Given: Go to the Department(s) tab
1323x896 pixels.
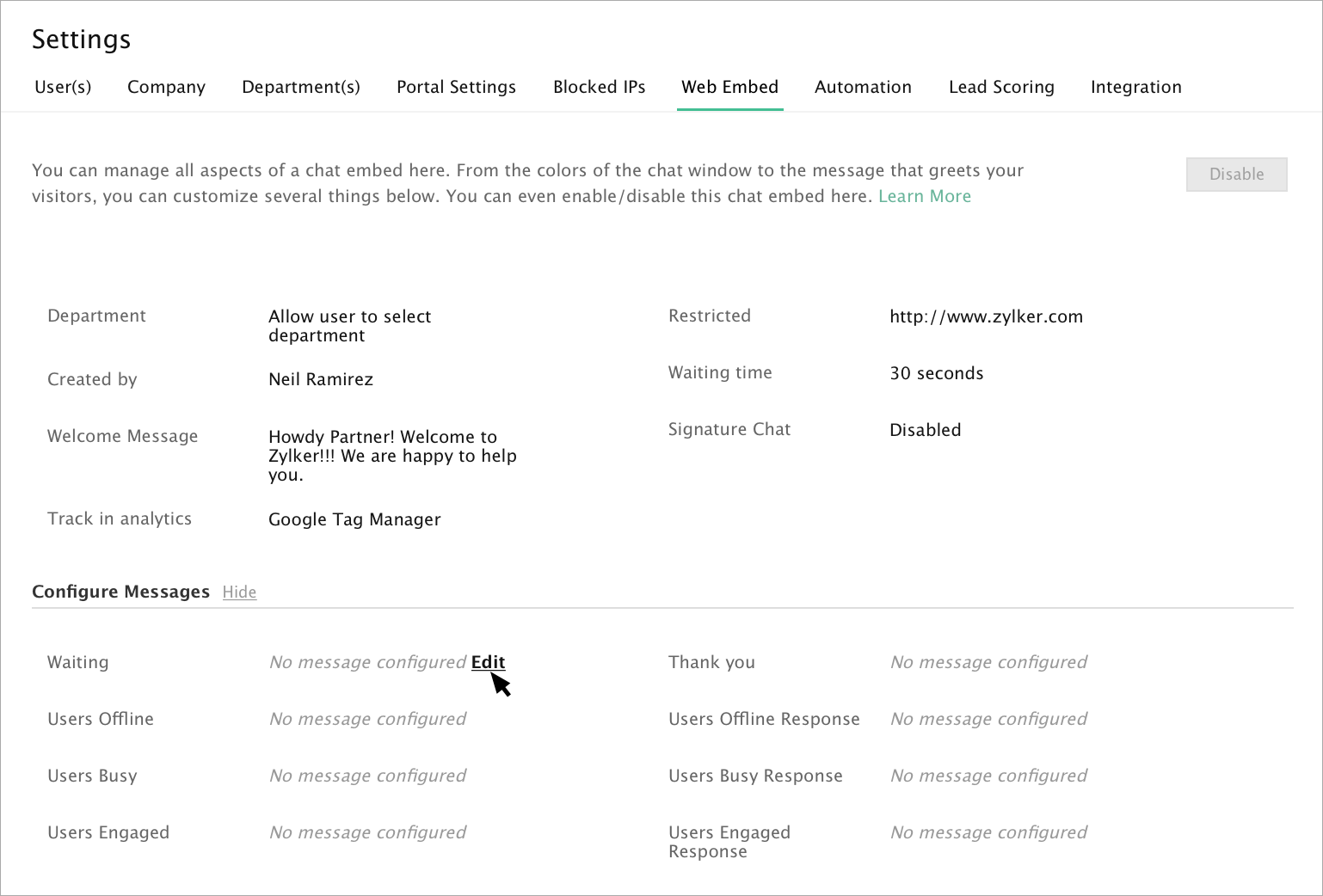Looking at the screenshot, I should pyautogui.click(x=300, y=87).
